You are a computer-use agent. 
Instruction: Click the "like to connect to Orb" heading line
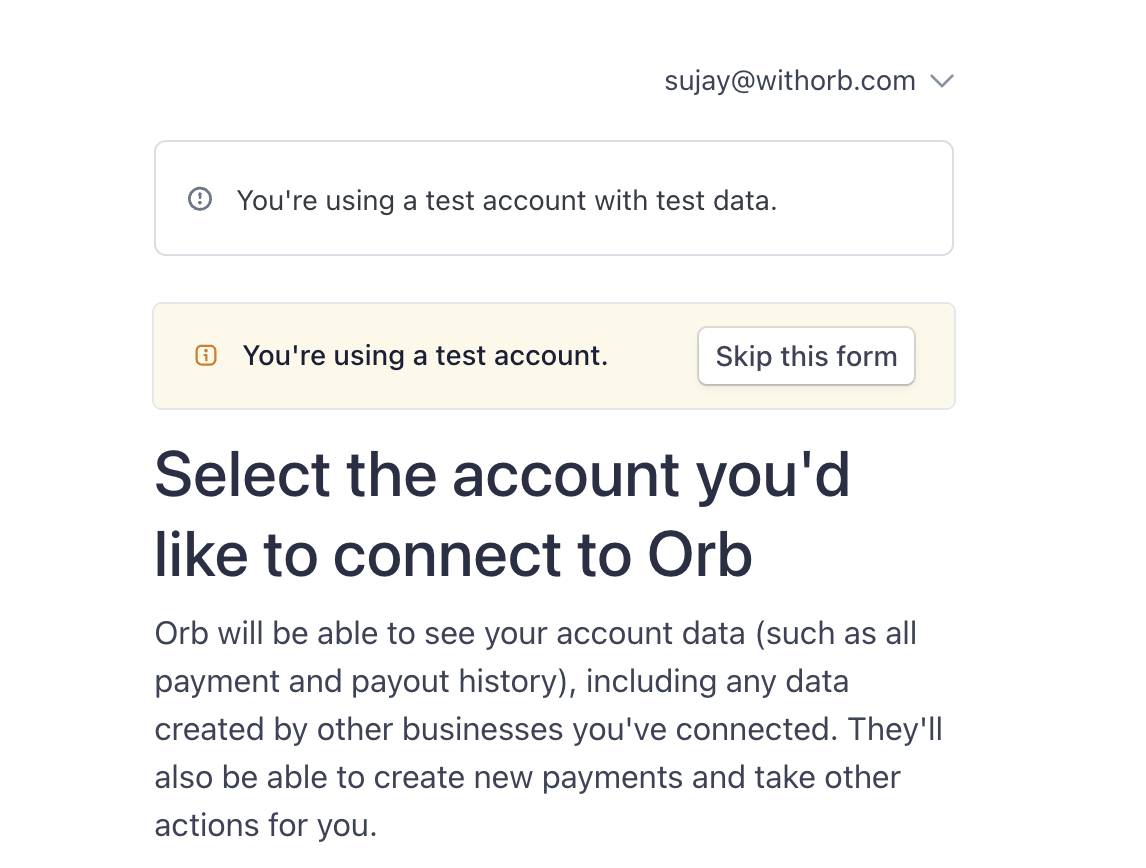(452, 555)
